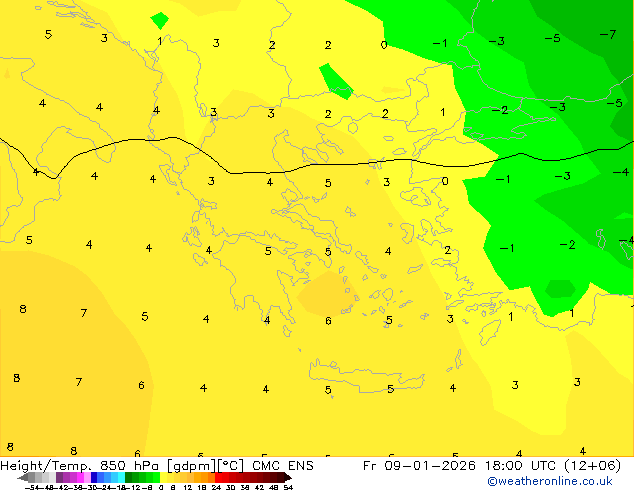Click the '-54' legend scale value

pos(32,487)
